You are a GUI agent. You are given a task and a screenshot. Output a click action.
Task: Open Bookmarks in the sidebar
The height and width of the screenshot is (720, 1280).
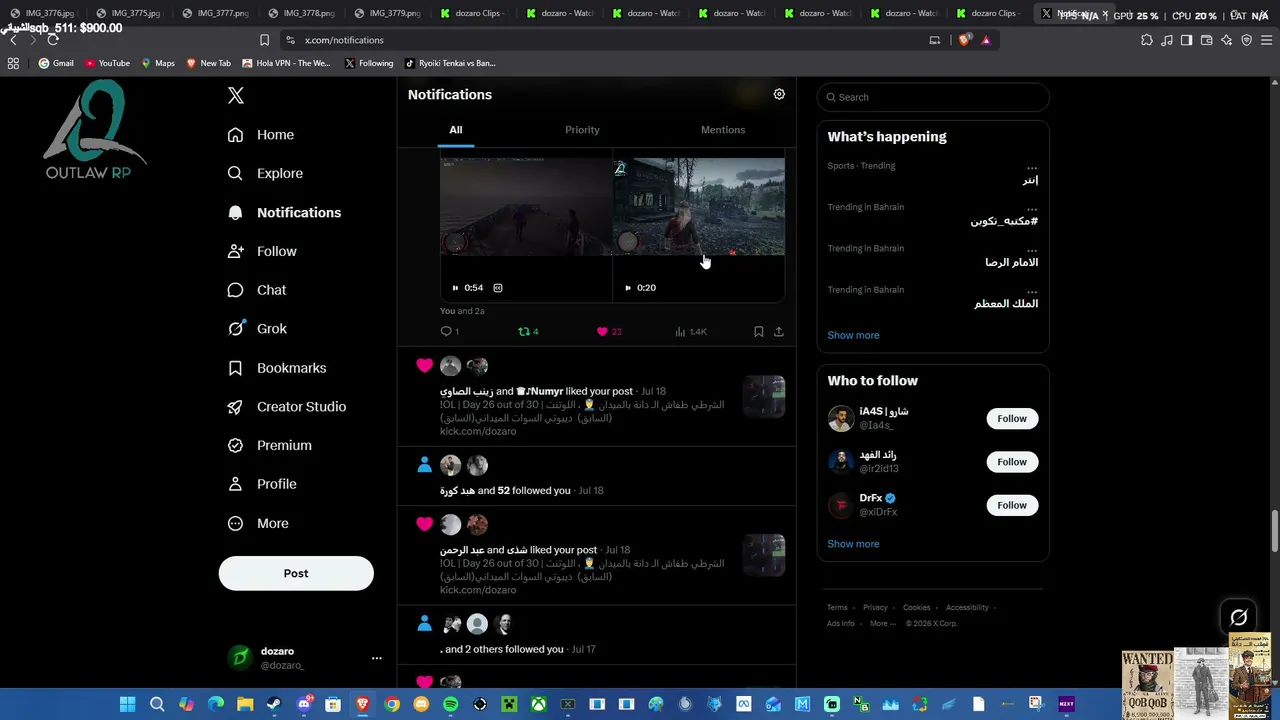pyautogui.click(x=277, y=368)
